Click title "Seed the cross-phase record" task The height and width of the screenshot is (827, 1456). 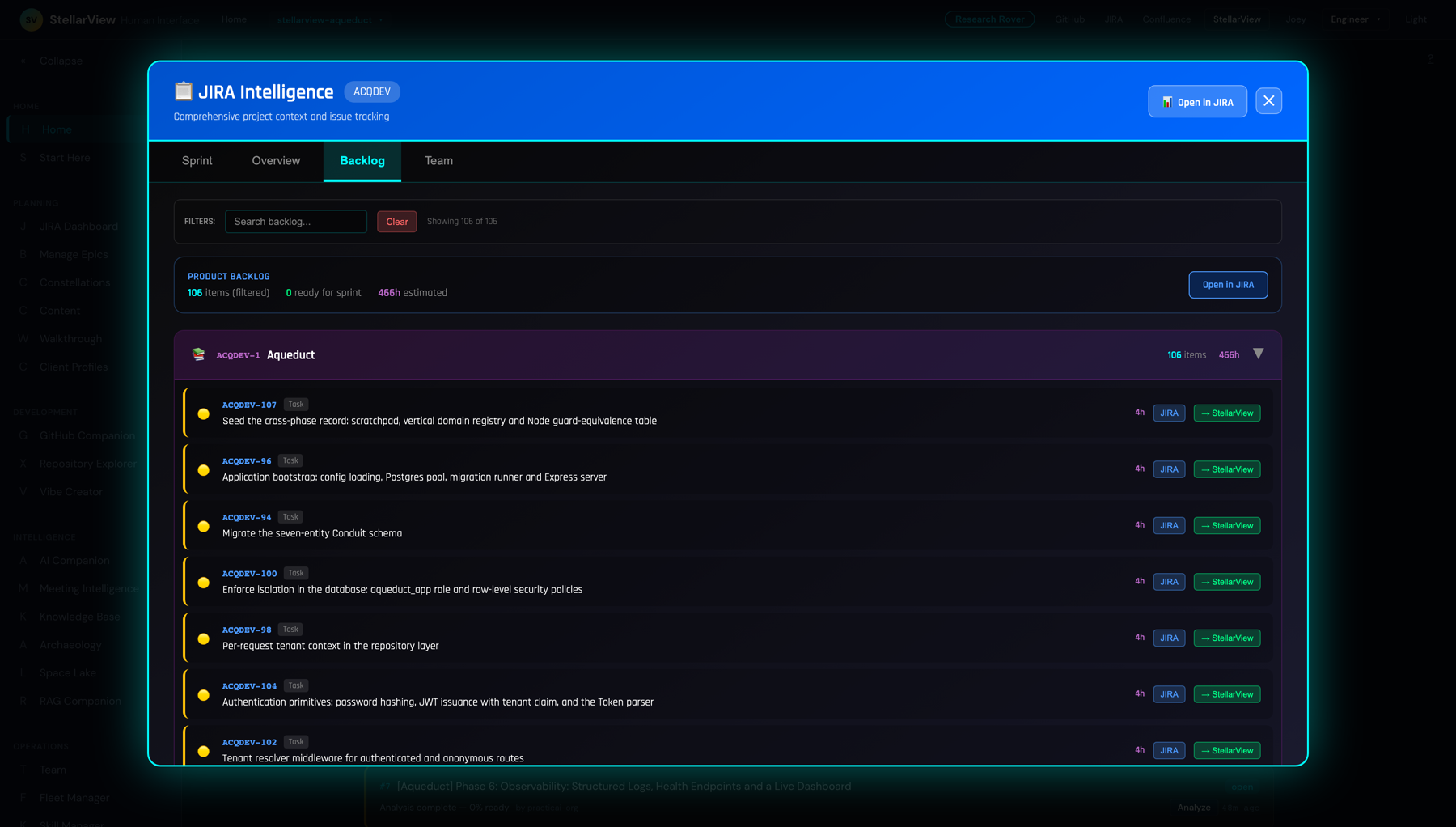(x=439, y=421)
